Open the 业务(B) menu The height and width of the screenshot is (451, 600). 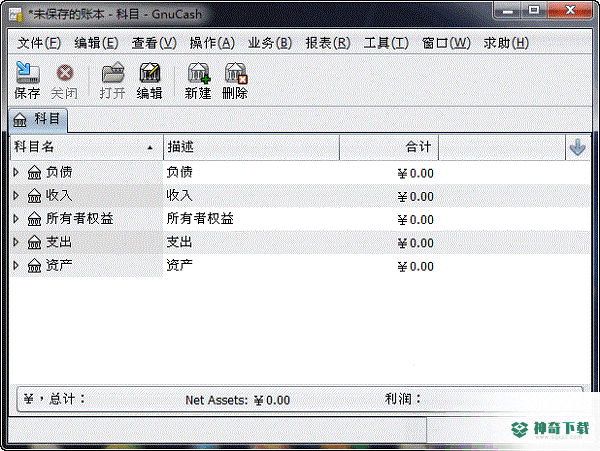pyautogui.click(x=270, y=43)
